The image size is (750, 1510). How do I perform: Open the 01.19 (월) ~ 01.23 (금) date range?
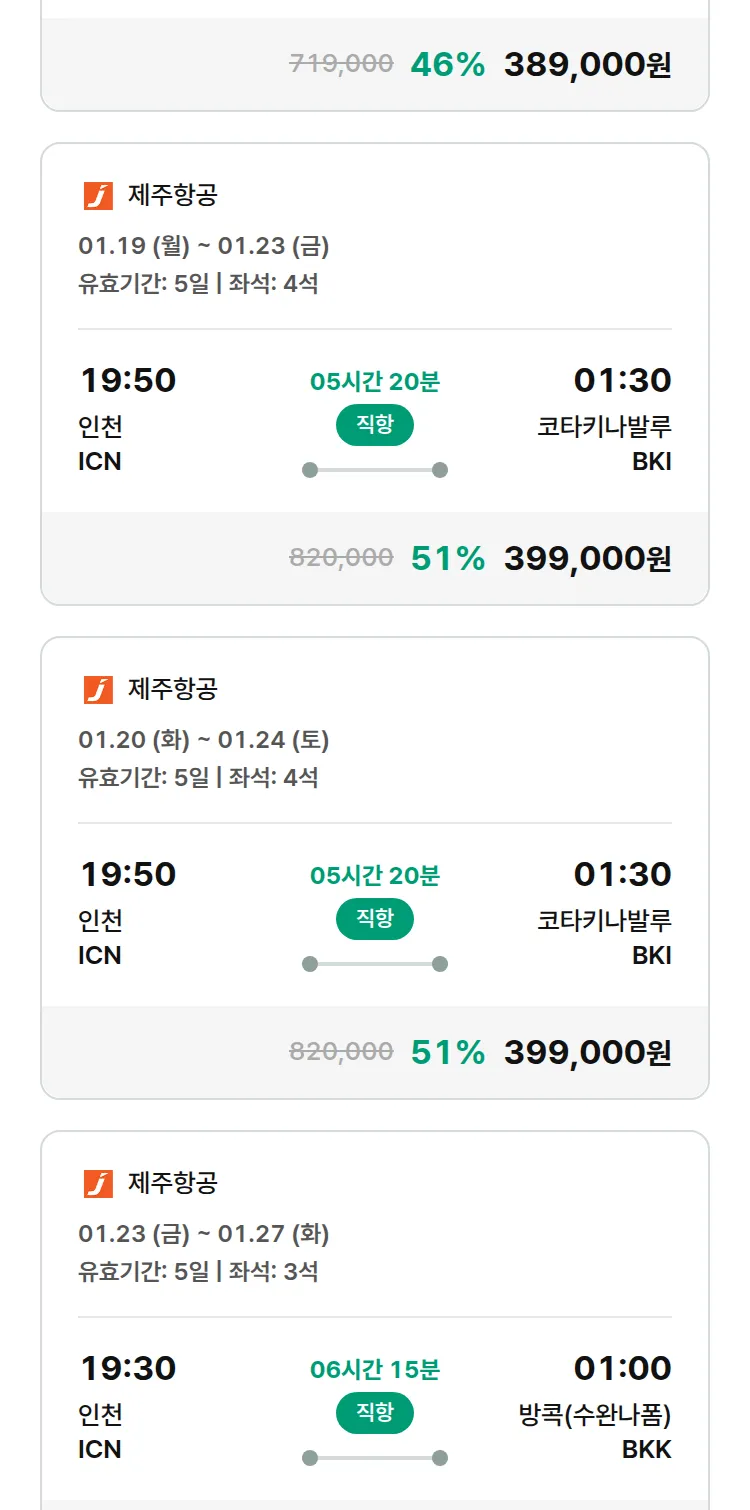point(204,246)
